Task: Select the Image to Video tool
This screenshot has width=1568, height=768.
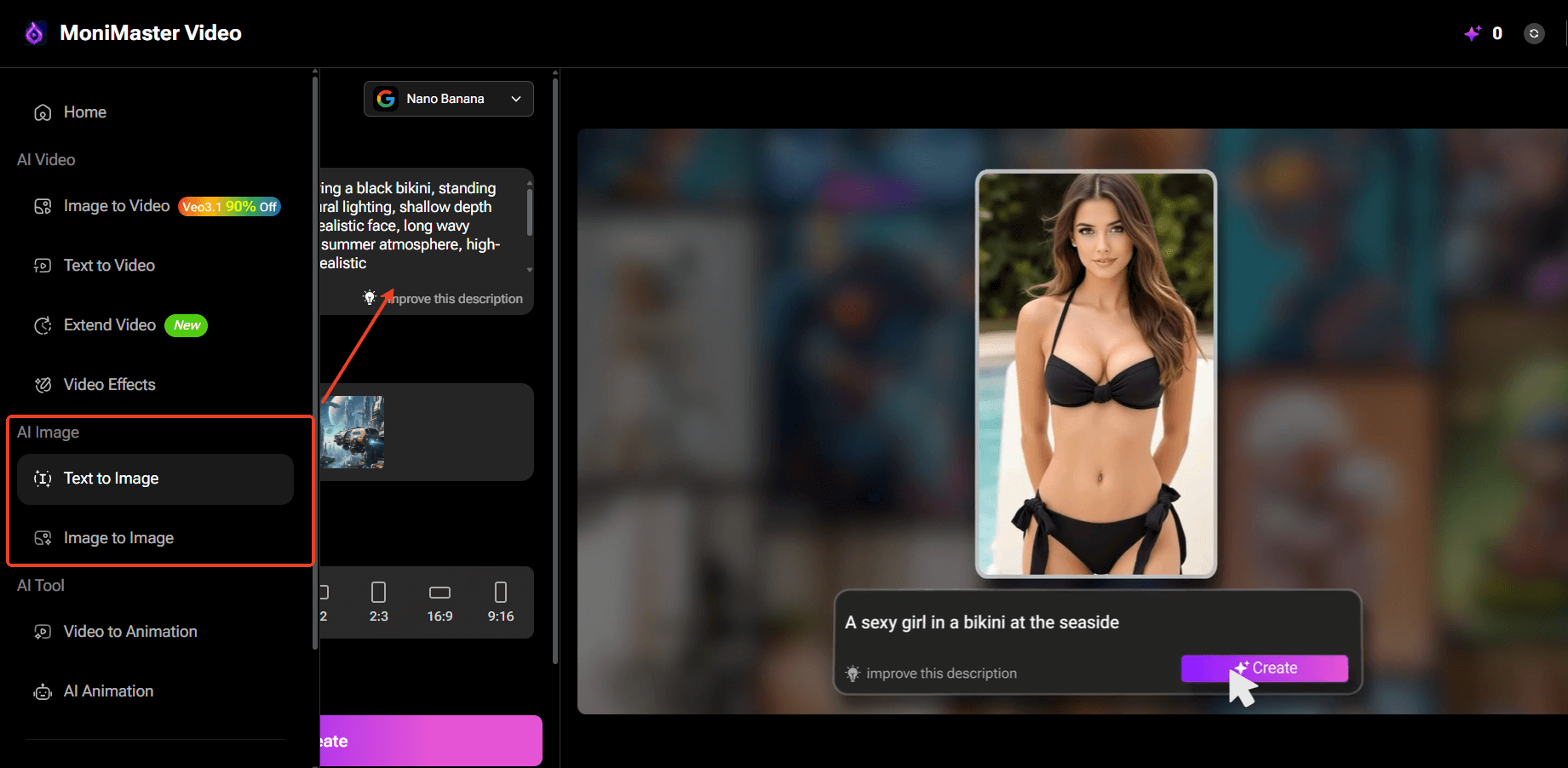Action: 115,205
